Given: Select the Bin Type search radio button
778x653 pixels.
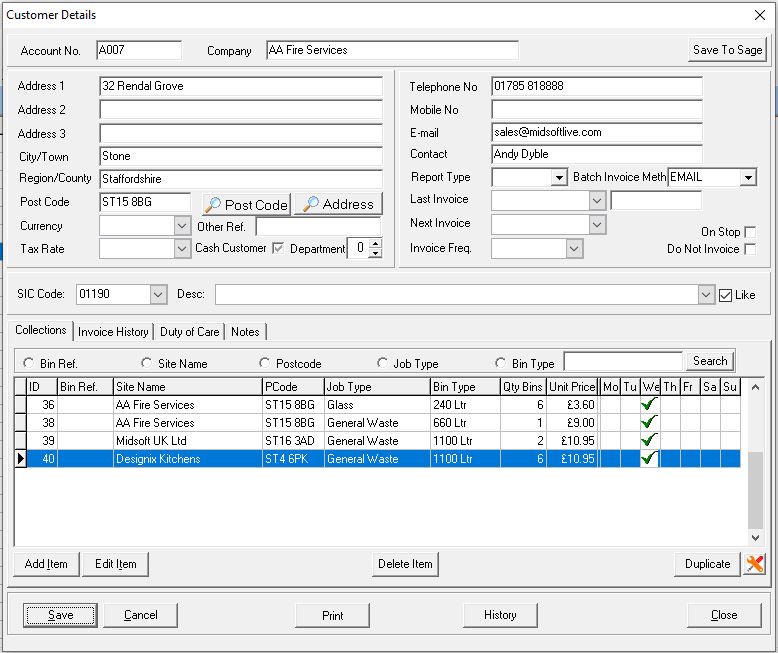Looking at the screenshot, I should click(501, 363).
